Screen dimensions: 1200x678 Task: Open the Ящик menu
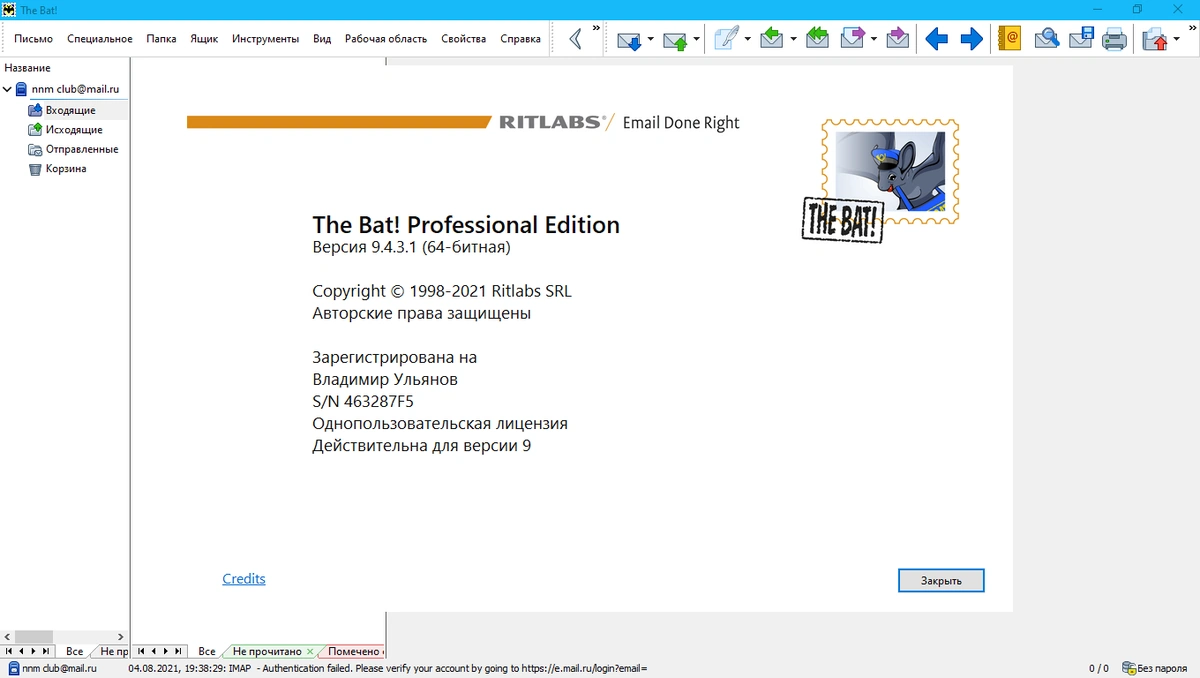click(204, 39)
